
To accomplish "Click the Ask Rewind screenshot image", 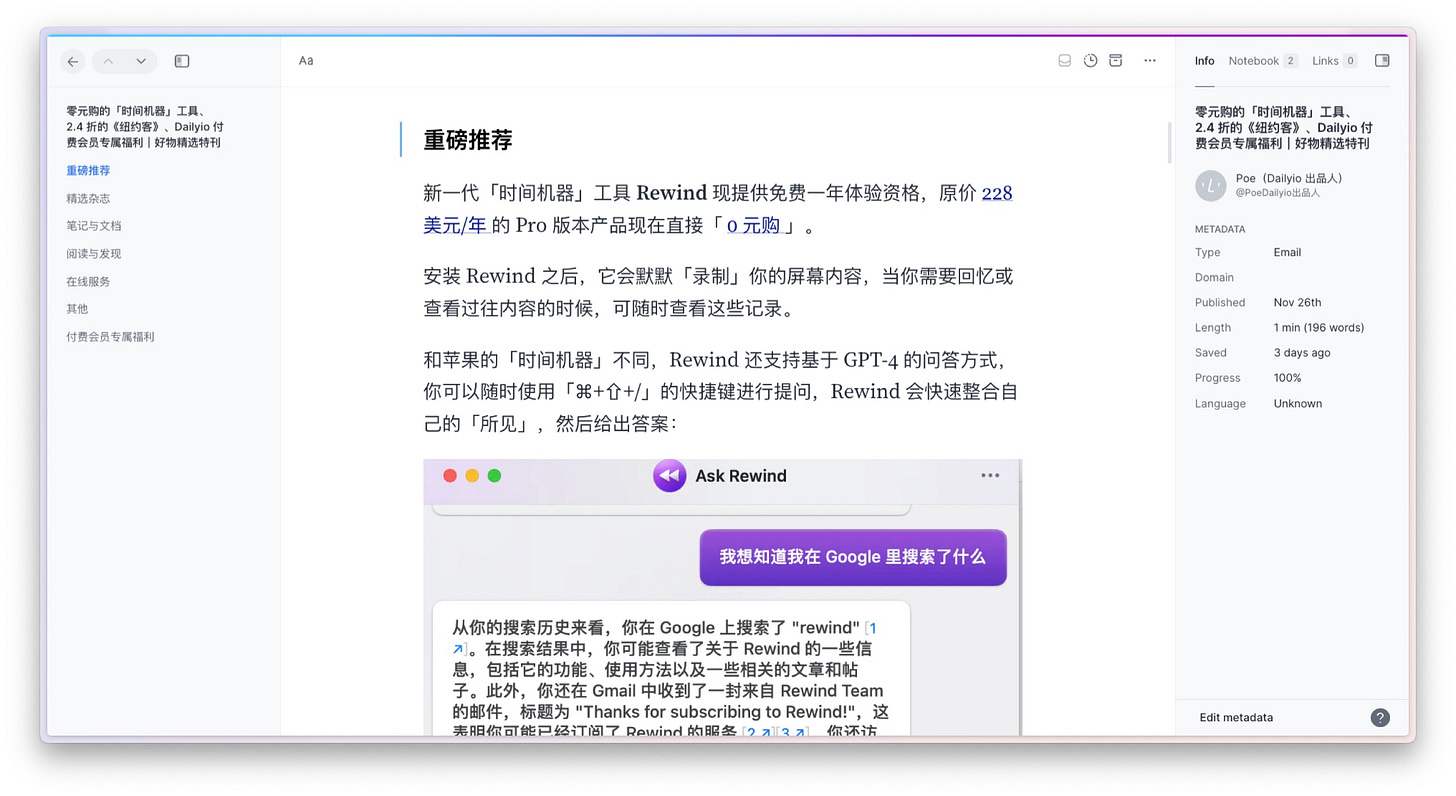I will coord(722,597).
